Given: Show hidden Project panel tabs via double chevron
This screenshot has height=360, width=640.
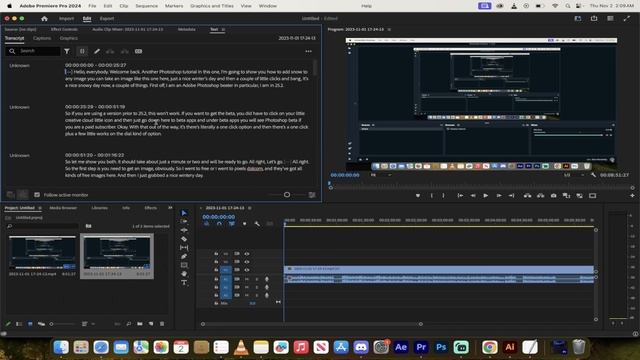Looking at the screenshot, I should (x=170, y=208).
